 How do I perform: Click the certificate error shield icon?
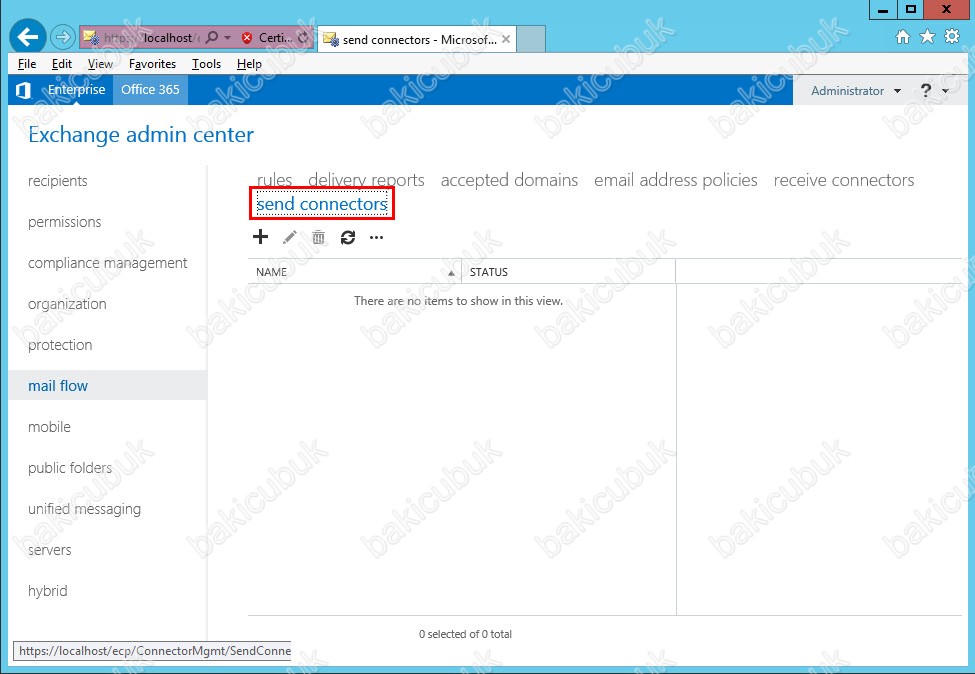point(247,38)
